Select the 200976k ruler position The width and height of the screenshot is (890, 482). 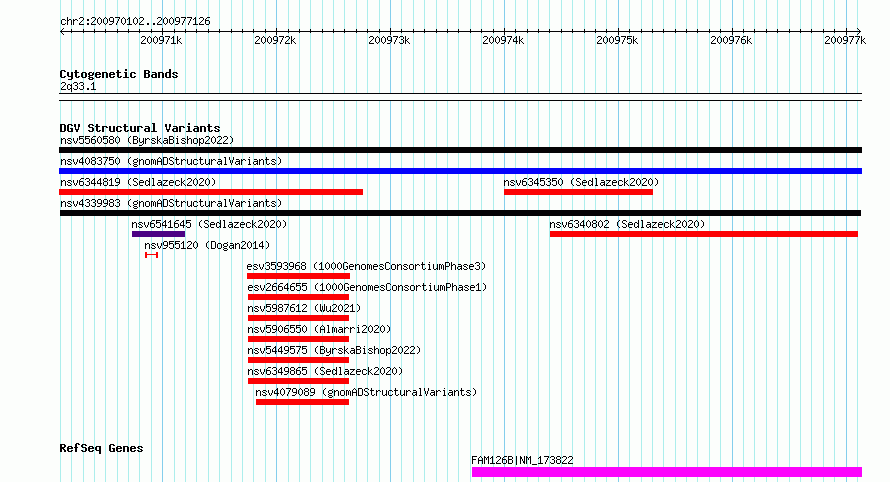tap(732, 40)
